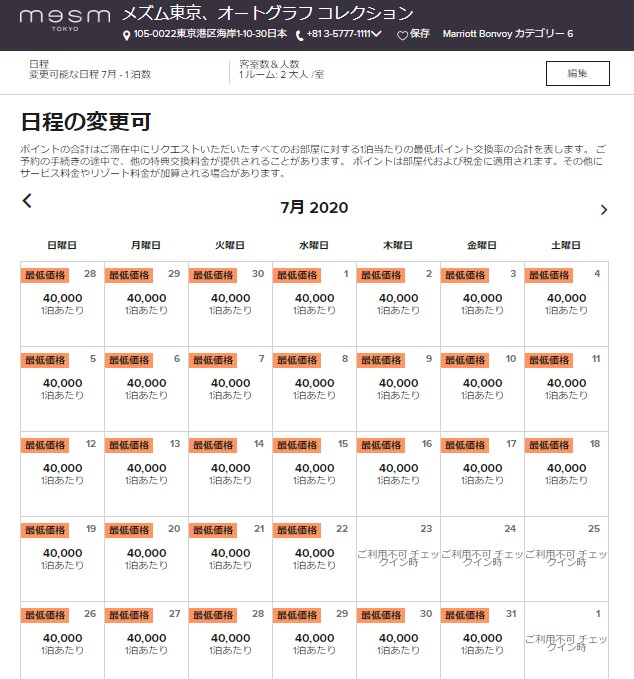Select July 4 date cell

point(566,304)
